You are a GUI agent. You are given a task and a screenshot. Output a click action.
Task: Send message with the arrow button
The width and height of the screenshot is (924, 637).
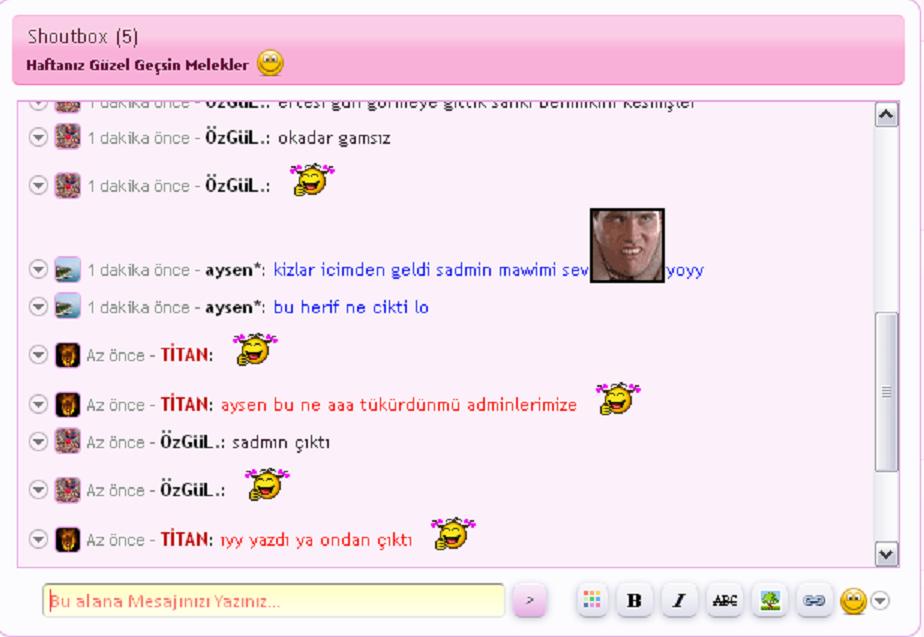[530, 601]
